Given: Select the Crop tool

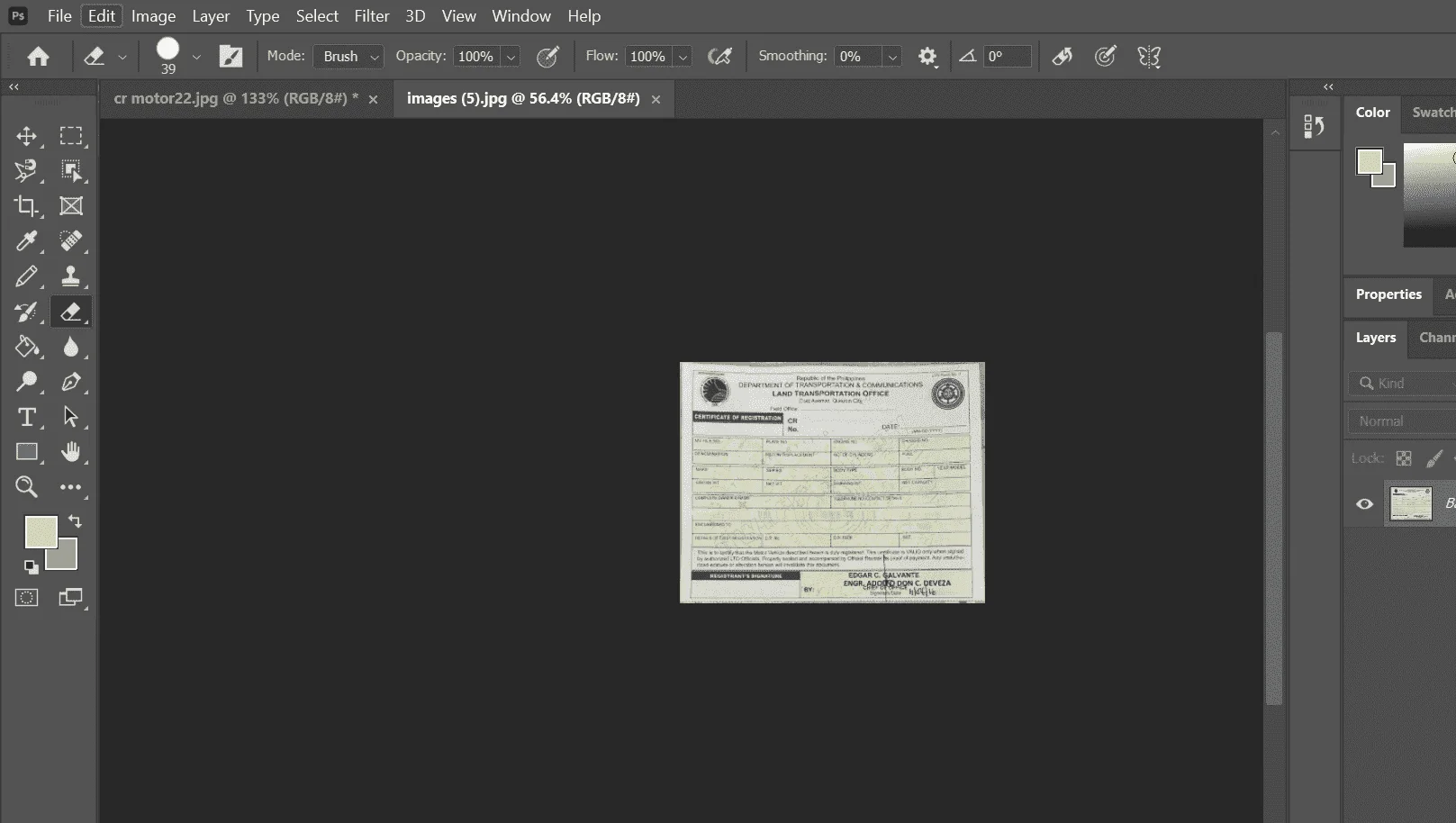Looking at the screenshot, I should click(26, 206).
